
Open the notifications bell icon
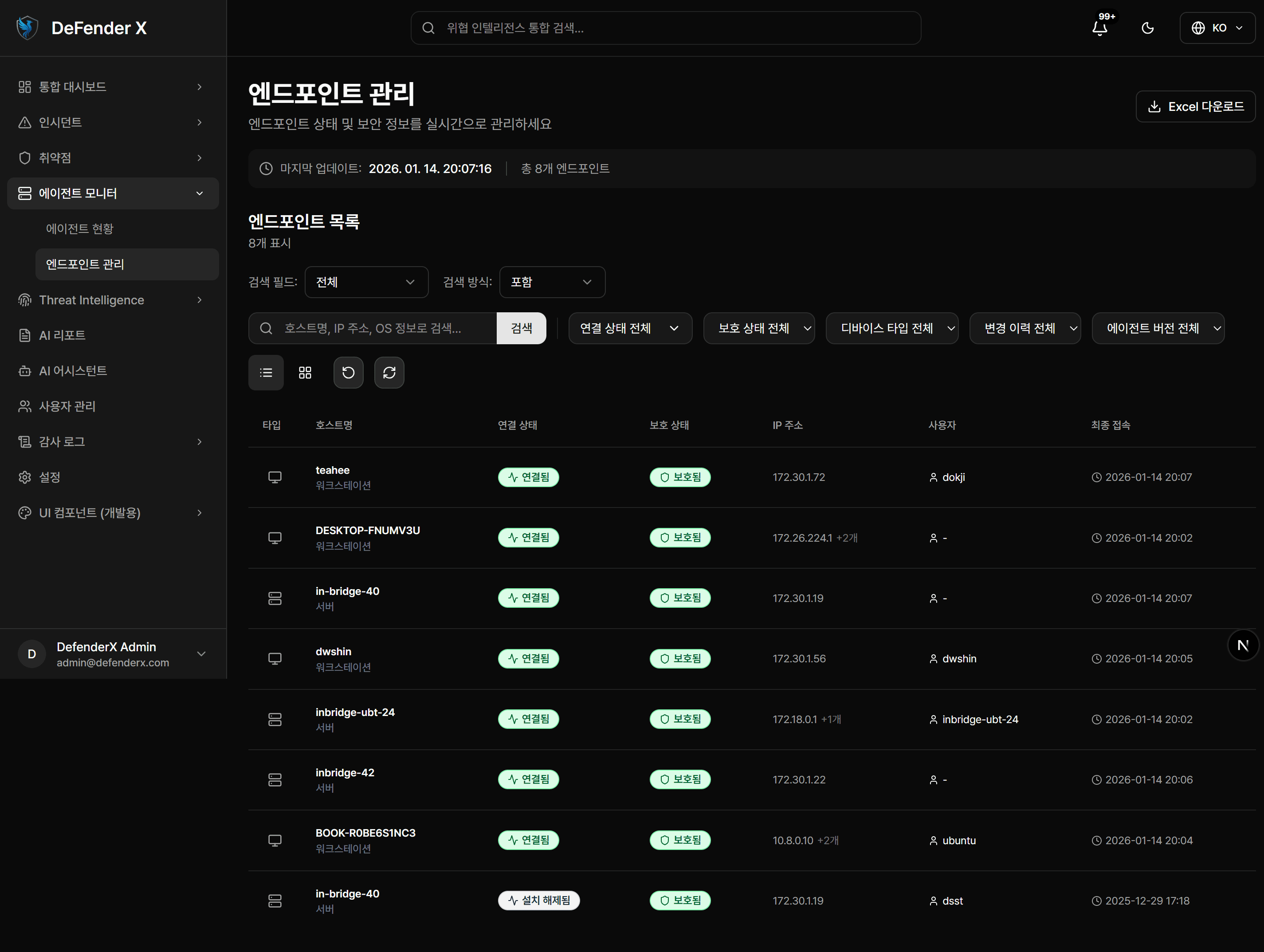[x=1099, y=28]
